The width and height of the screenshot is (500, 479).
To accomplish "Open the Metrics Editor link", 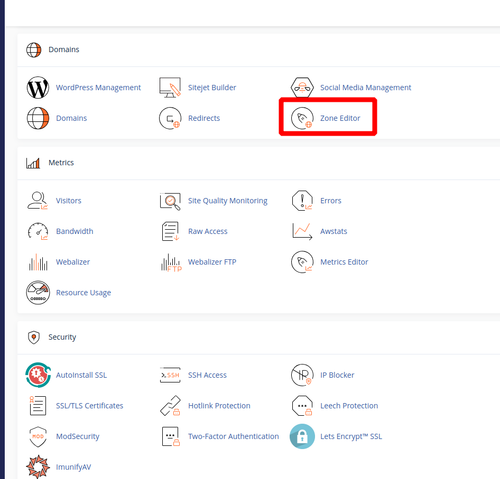I will pos(344,262).
